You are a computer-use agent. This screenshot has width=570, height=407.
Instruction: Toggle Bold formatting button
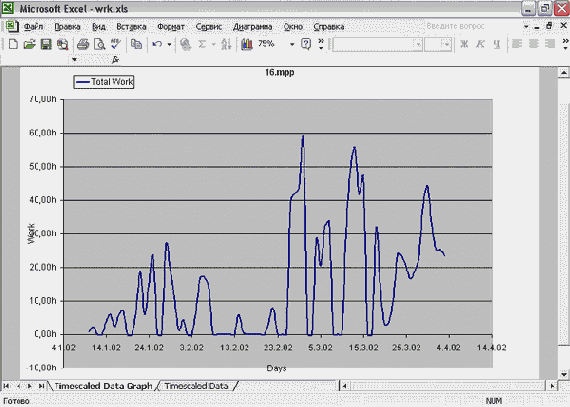point(464,44)
